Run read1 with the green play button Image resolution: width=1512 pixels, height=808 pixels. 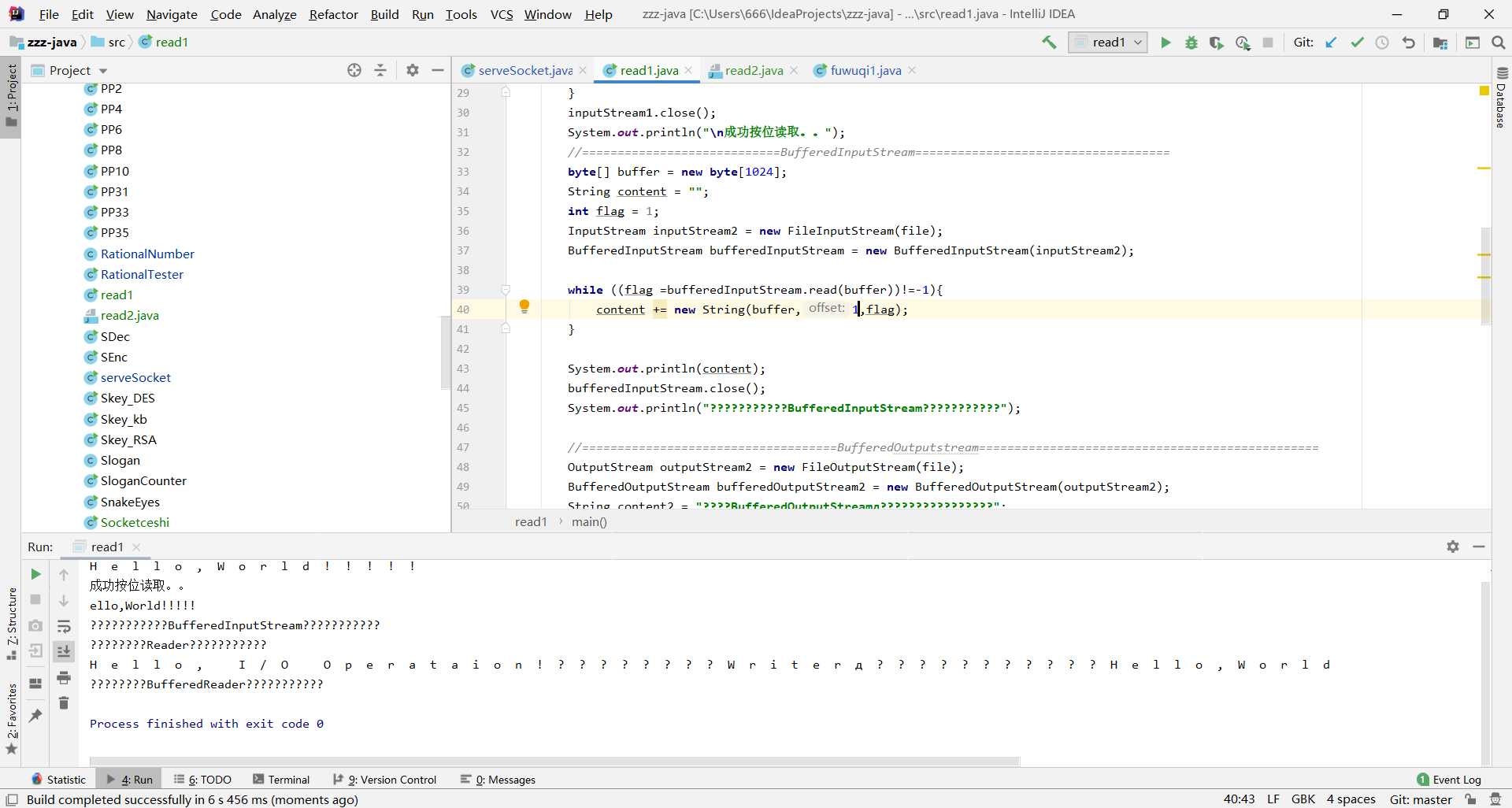coord(1165,43)
